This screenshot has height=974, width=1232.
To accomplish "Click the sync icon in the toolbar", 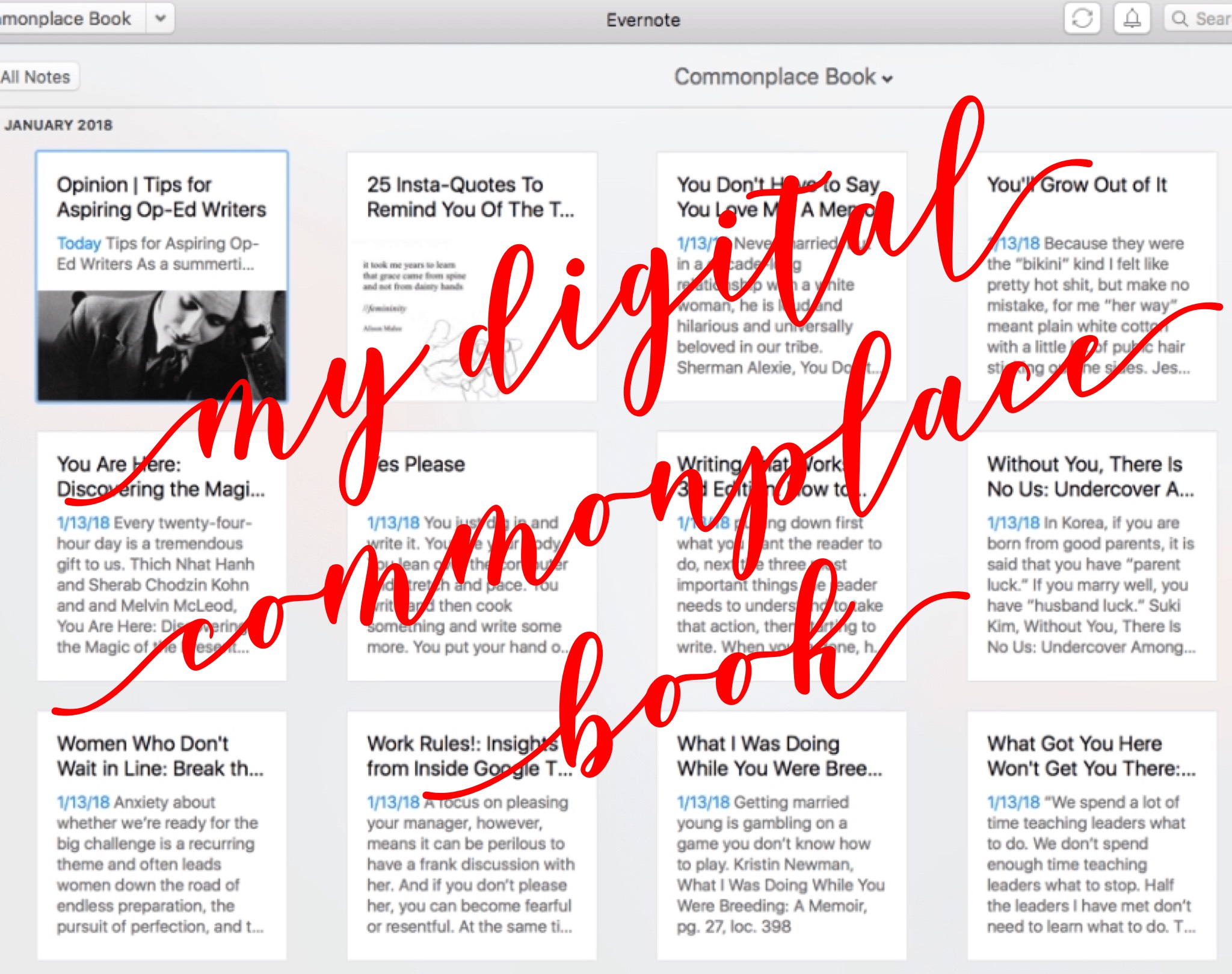I will [1083, 19].
